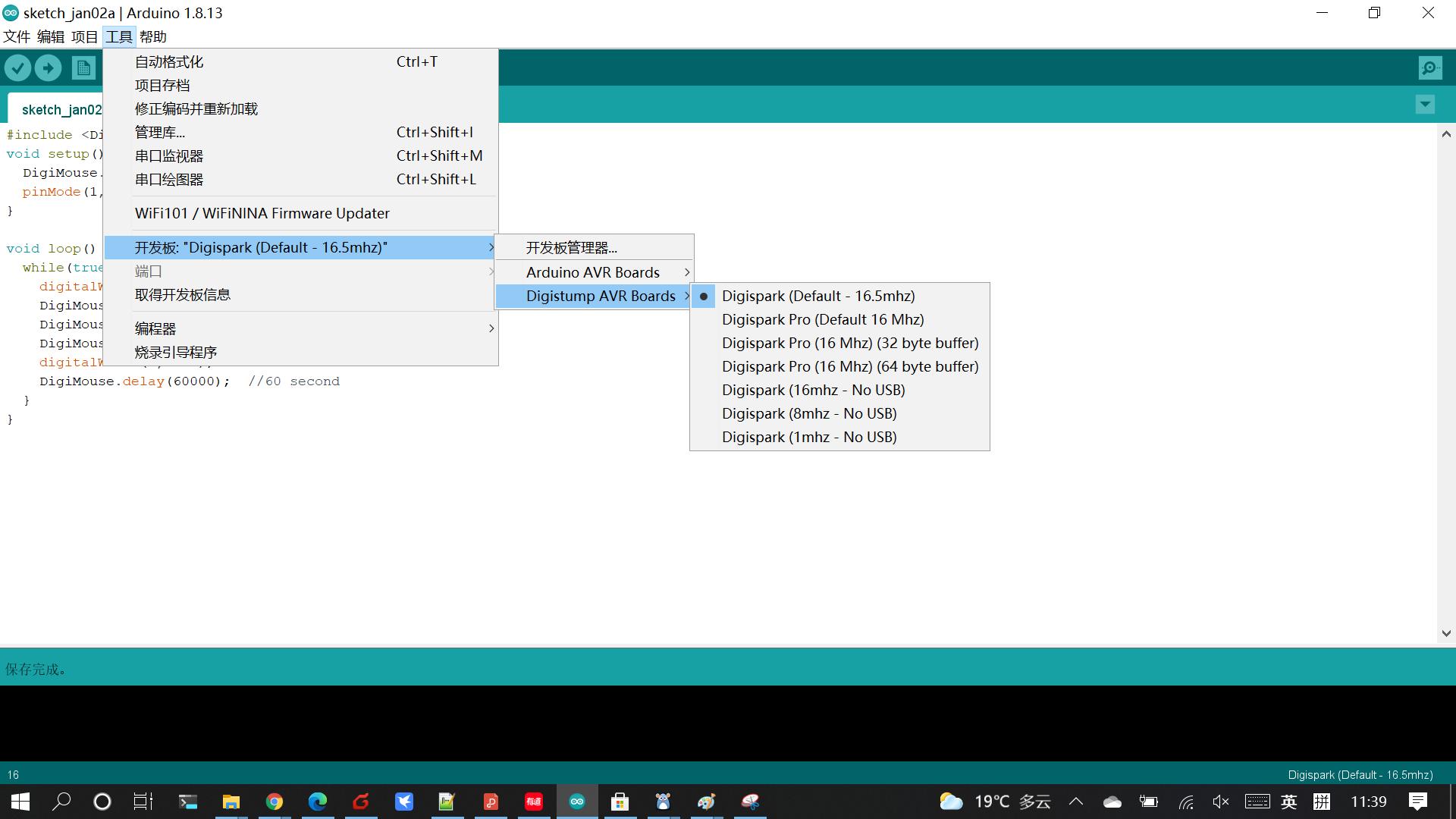Viewport: 1456px width, 819px height.
Task: Open the 文件 menu in menu bar
Action: click(17, 36)
